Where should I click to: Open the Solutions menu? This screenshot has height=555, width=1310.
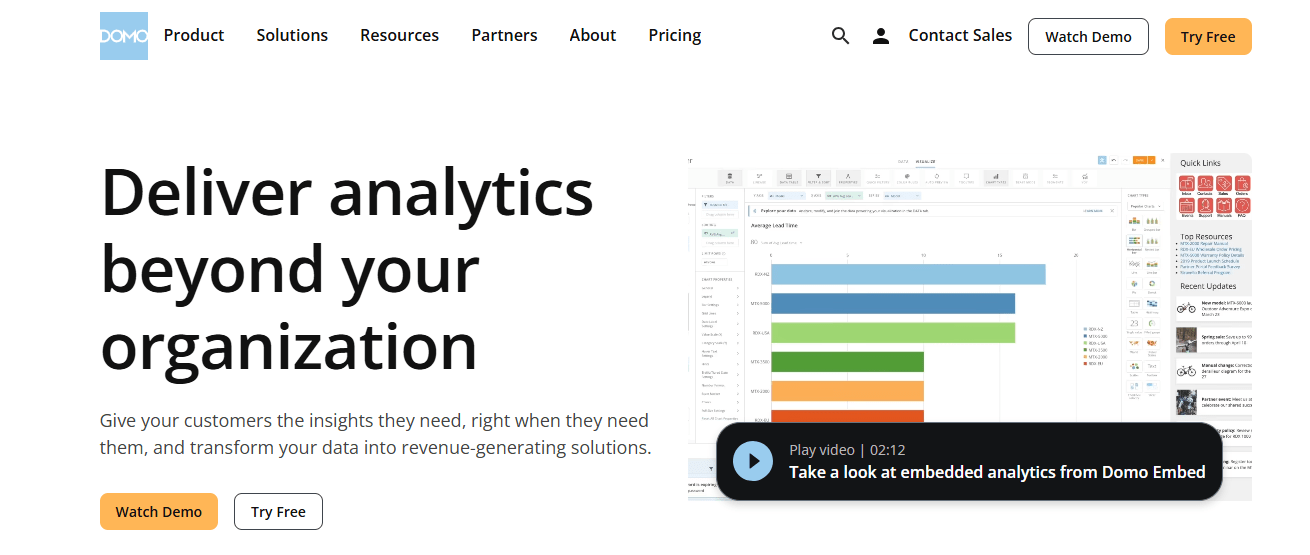[x=292, y=36]
